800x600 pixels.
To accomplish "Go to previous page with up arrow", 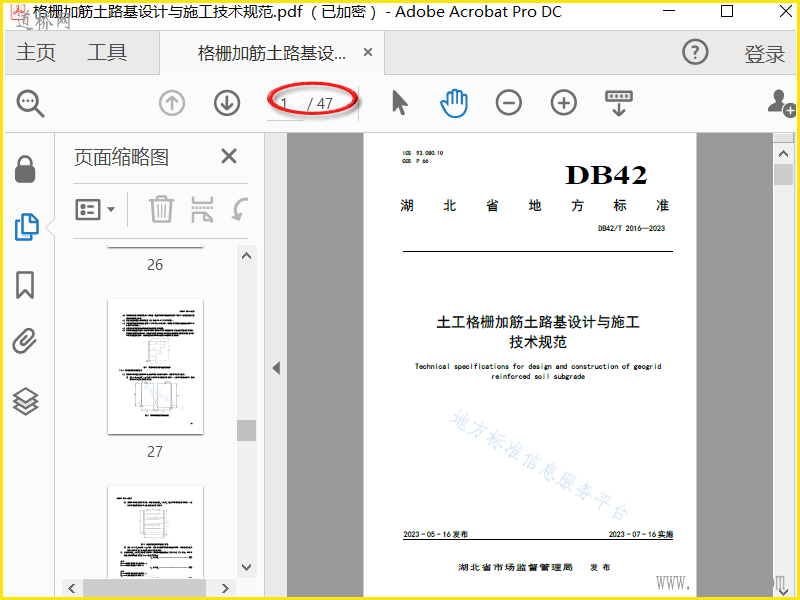I will (172, 103).
